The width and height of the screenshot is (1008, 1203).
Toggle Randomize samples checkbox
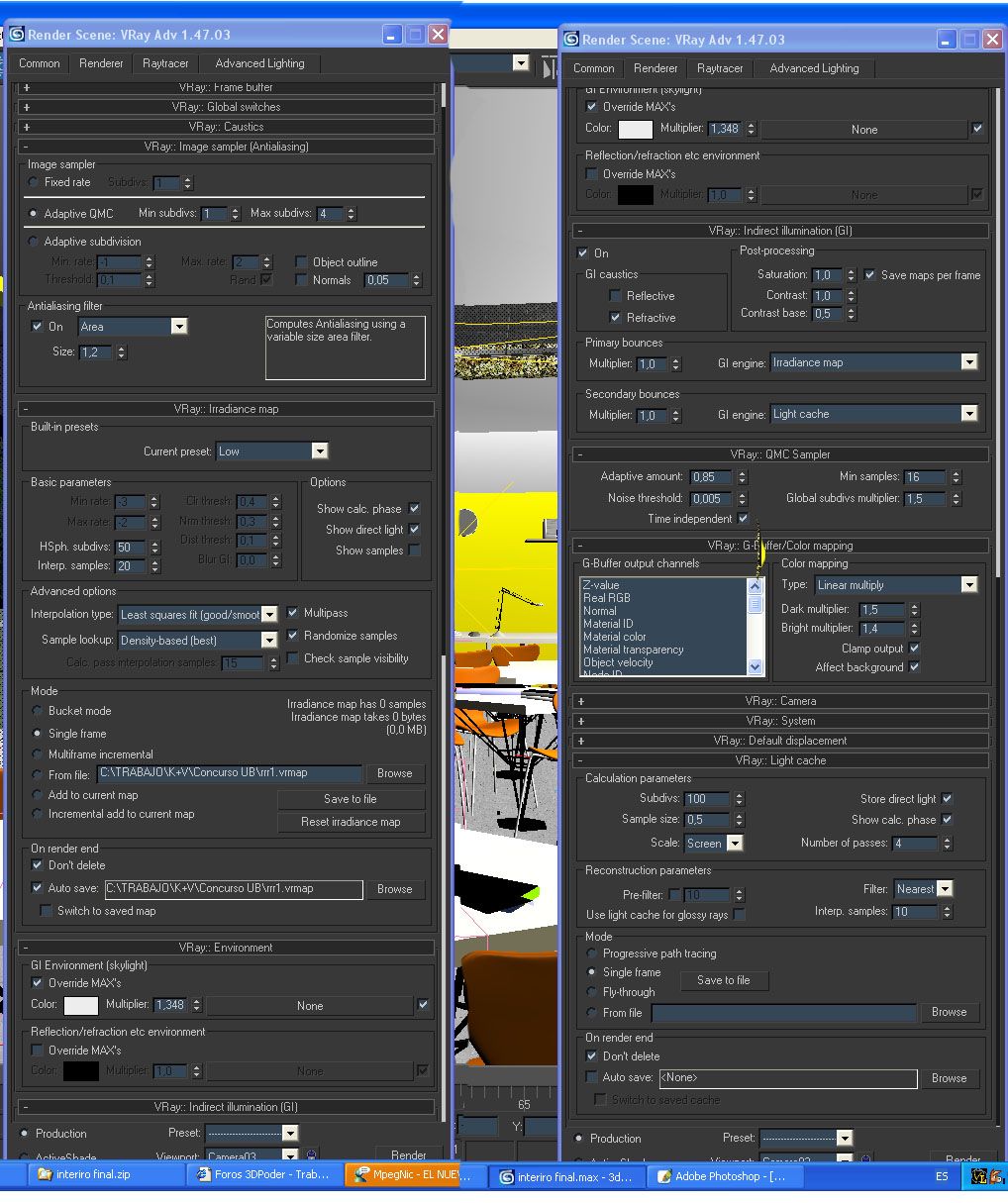pyautogui.click(x=292, y=636)
